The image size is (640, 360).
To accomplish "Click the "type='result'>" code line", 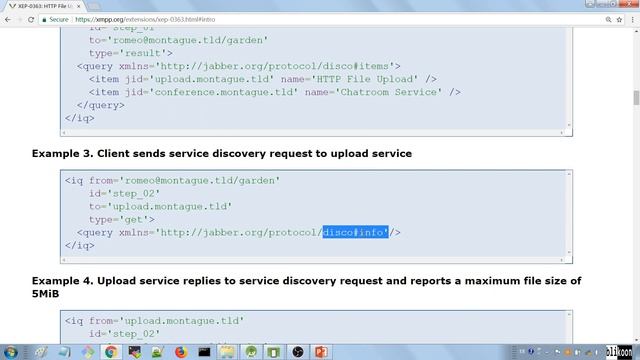I will click(x=131, y=53).
